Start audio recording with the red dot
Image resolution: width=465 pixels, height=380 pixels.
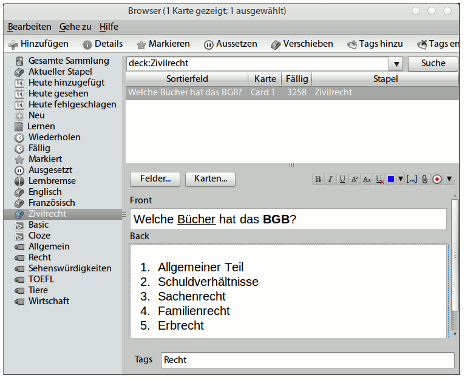437,179
